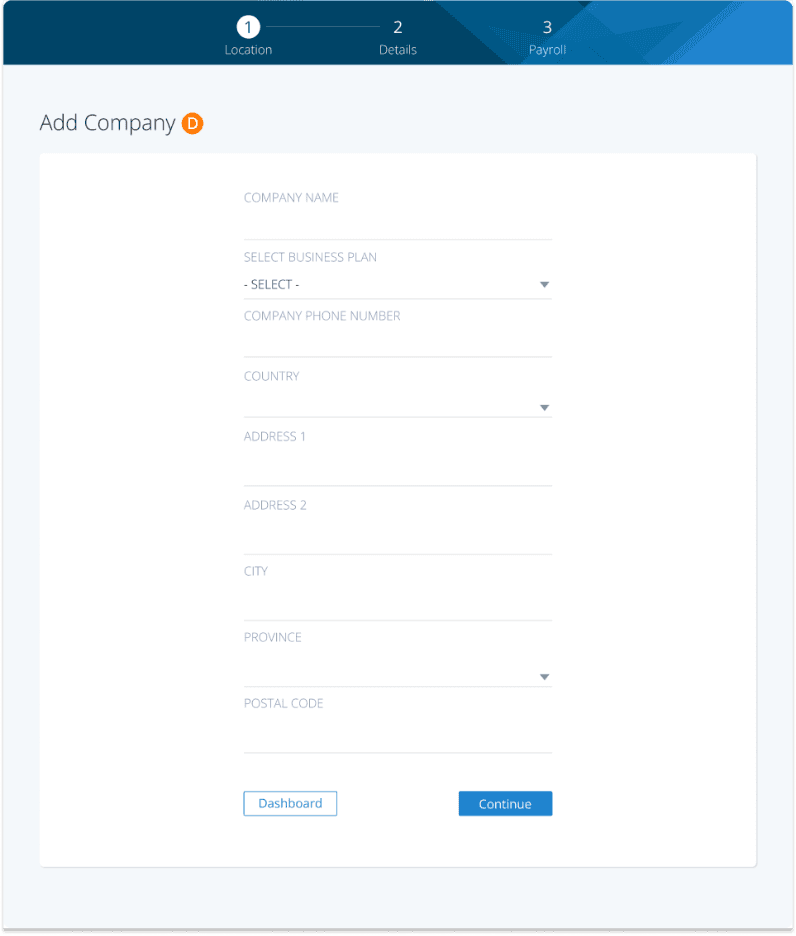
Task: Click the orange D badge beside Add Company
Action: coord(192,124)
